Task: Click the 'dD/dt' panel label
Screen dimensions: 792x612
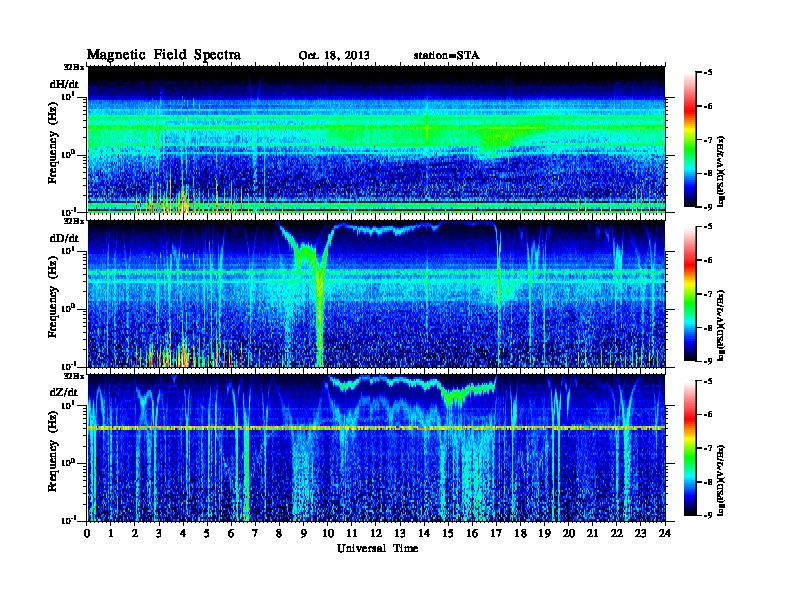Action: 64,238
